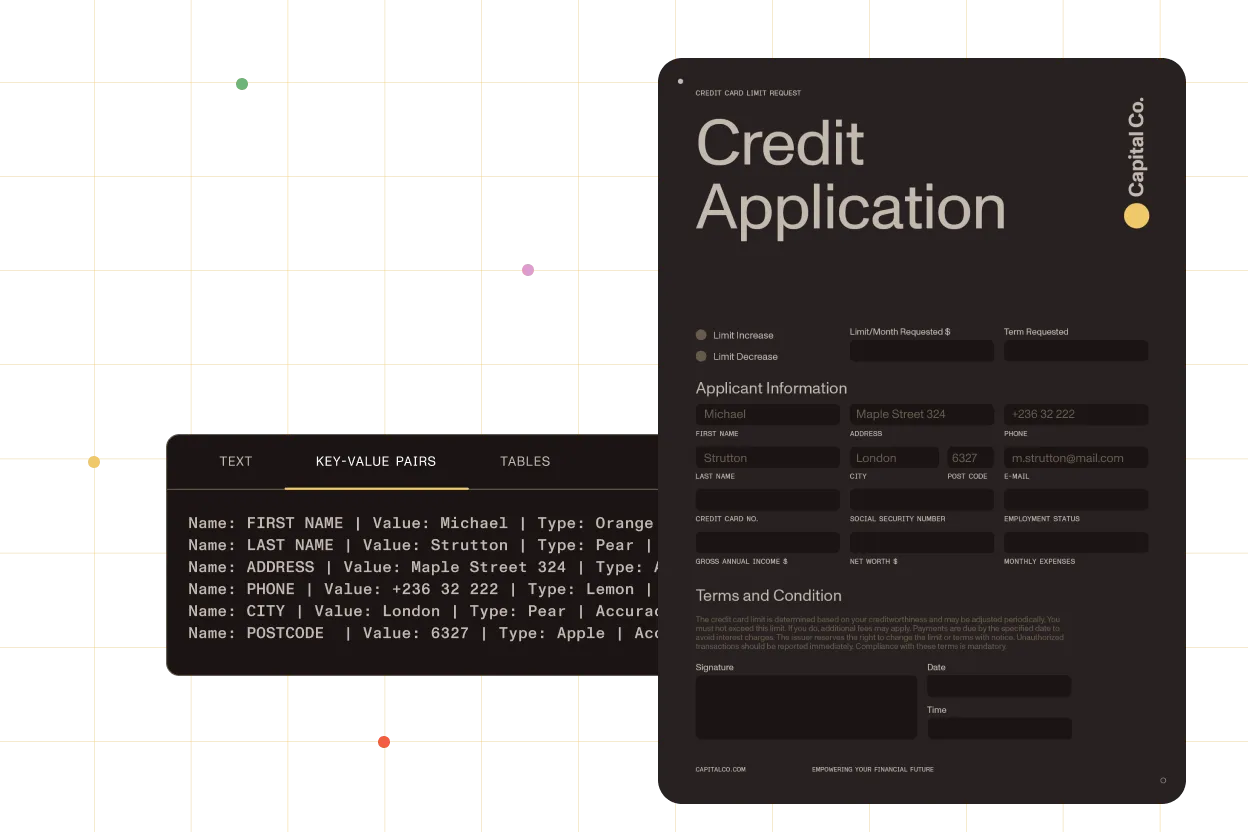Screen dimensions: 1248x832
Task: Click the E-mail field with m.strutton@mail.com
Action: point(1075,458)
